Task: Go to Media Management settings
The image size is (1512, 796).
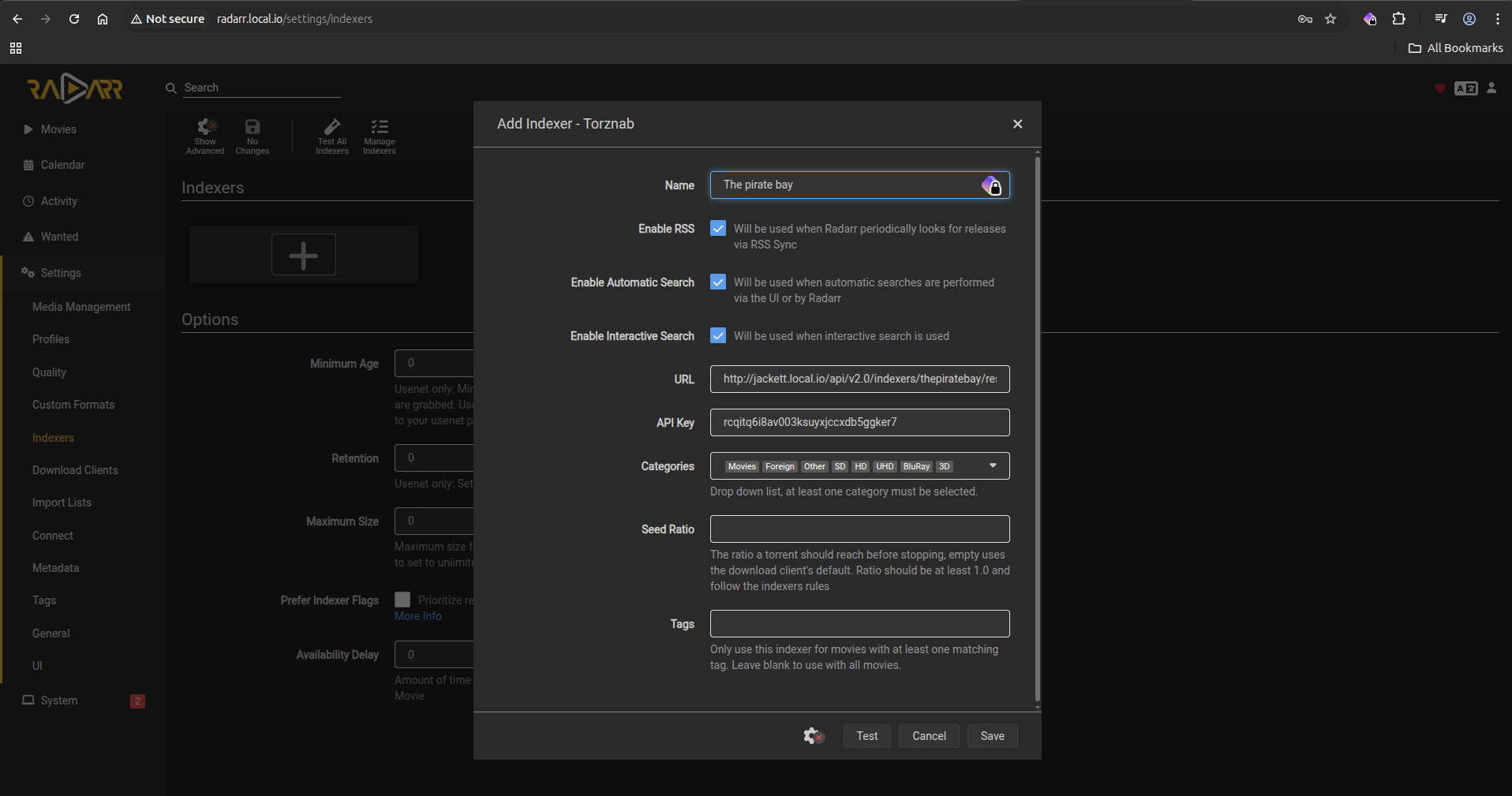Action: pos(81,307)
